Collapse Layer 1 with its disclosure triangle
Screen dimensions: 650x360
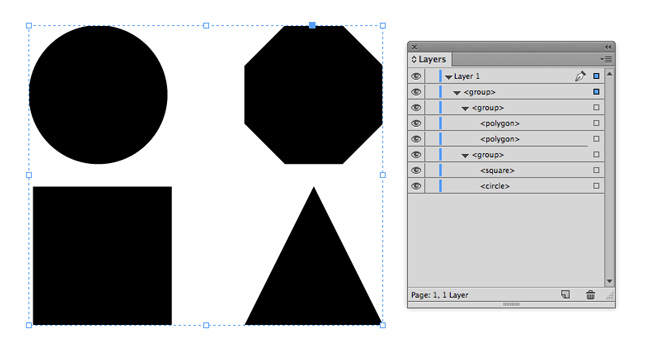pyautogui.click(x=448, y=77)
